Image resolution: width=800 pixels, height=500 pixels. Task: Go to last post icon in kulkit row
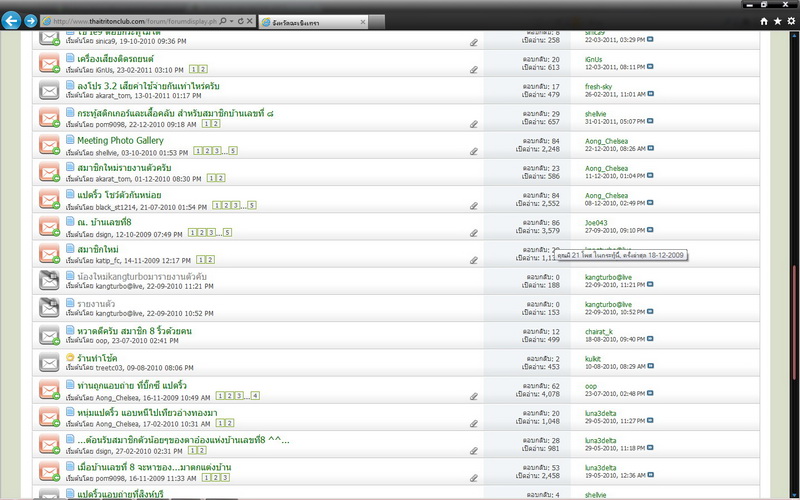point(650,366)
